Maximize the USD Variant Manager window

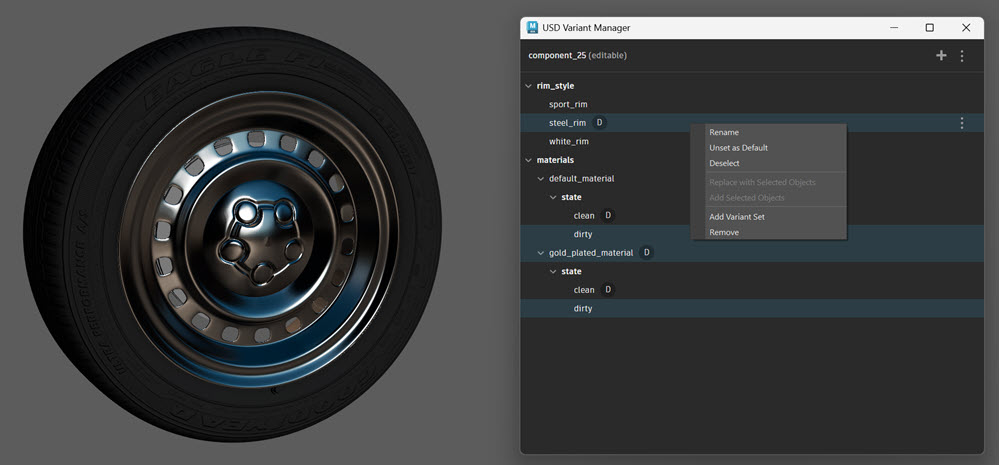coord(929,28)
